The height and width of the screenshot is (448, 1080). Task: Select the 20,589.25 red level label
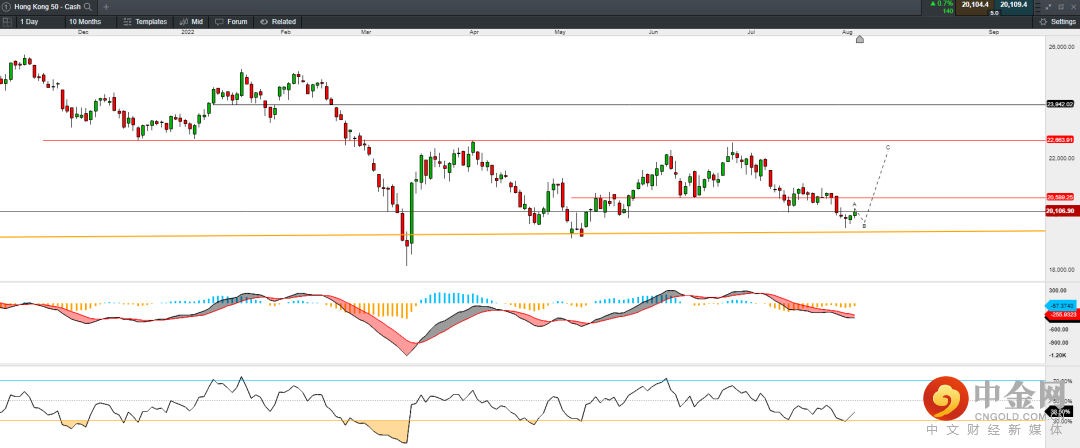coord(1060,197)
